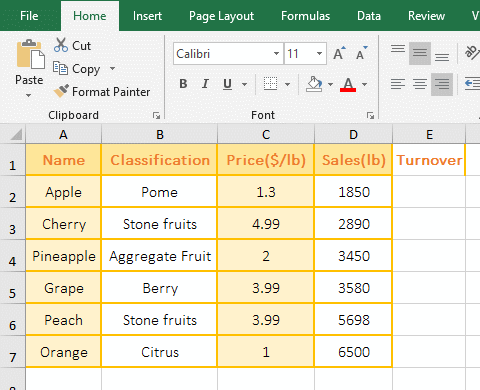Select row 1 header
This screenshot has height=390, width=480.
click(x=13, y=160)
